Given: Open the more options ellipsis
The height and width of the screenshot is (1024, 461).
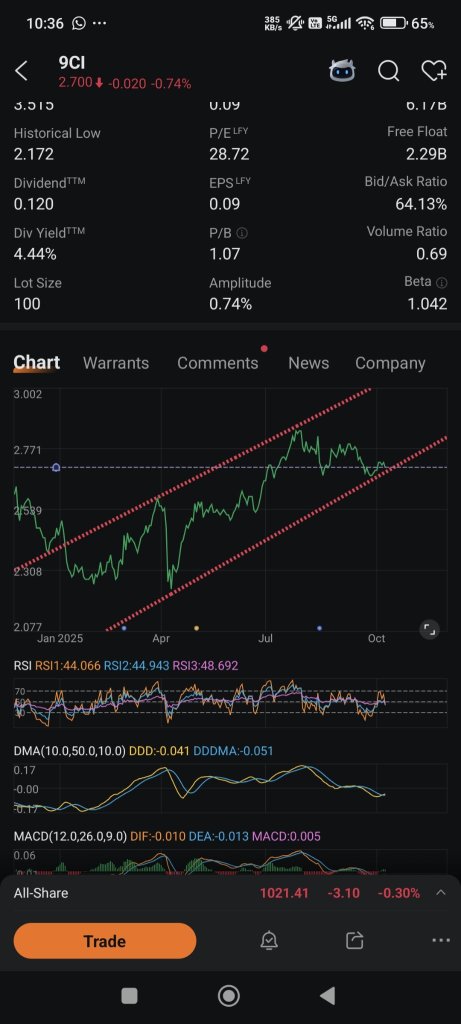Looking at the screenshot, I should point(441,940).
